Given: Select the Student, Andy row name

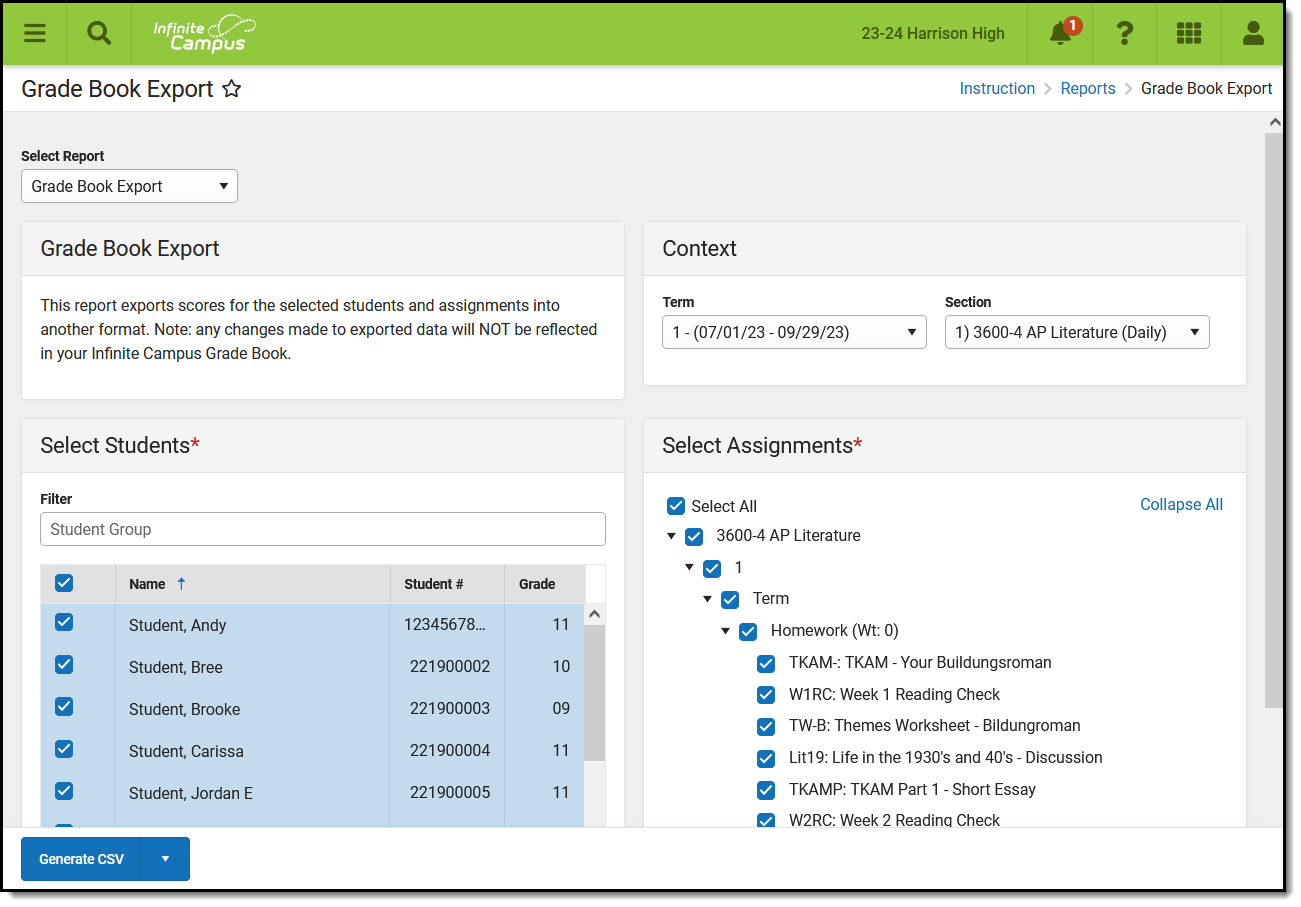Looking at the screenshot, I should click(178, 626).
